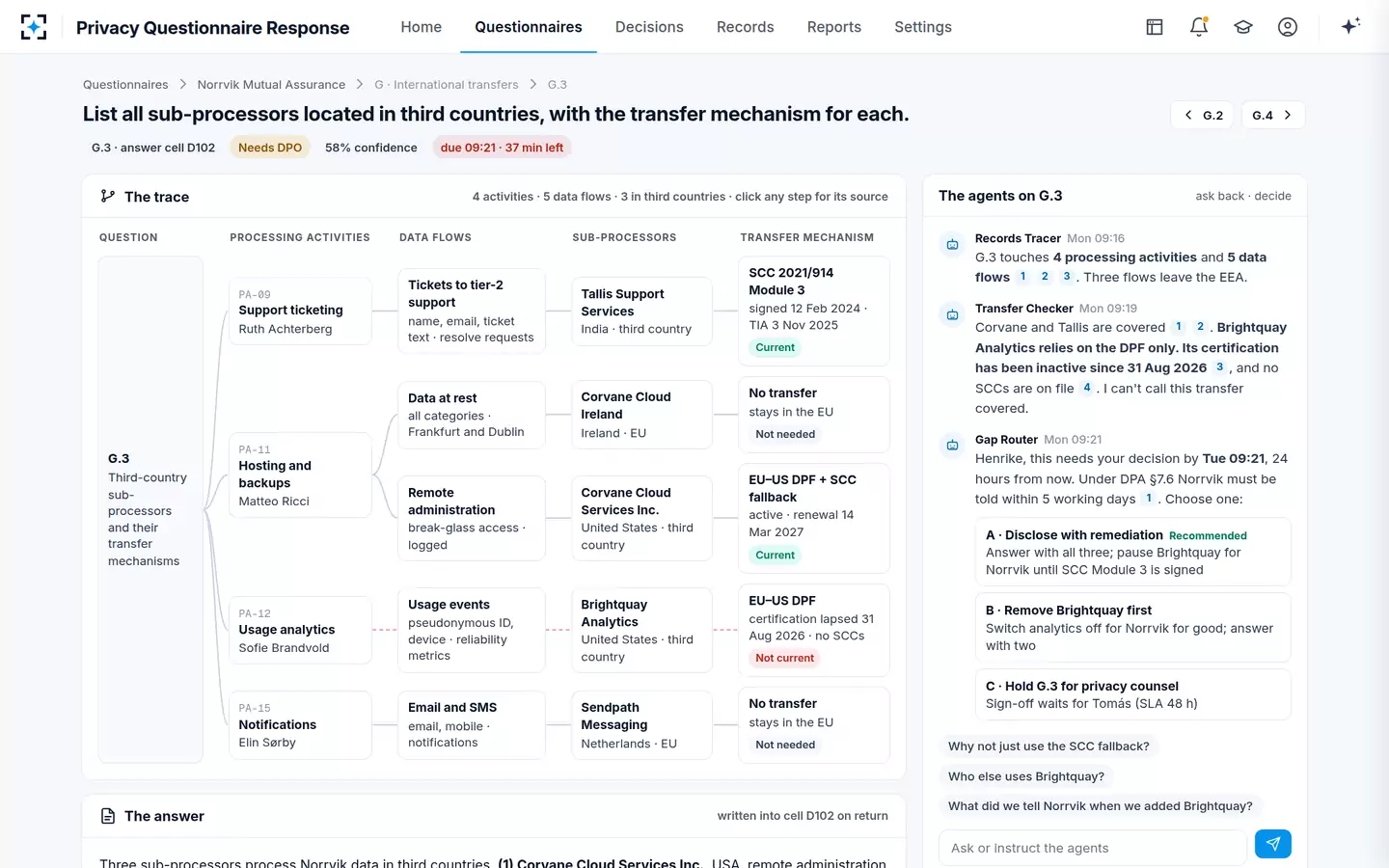Click the trace branch icon

pyautogui.click(x=108, y=197)
